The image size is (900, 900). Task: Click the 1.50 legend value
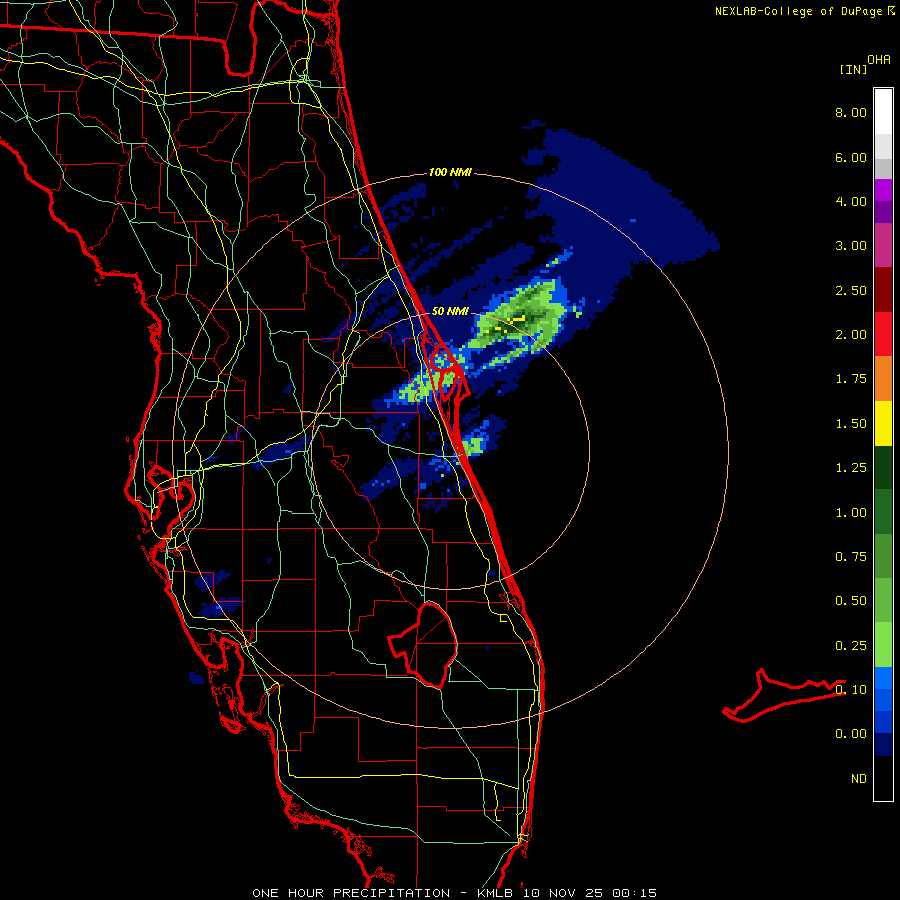[851, 424]
